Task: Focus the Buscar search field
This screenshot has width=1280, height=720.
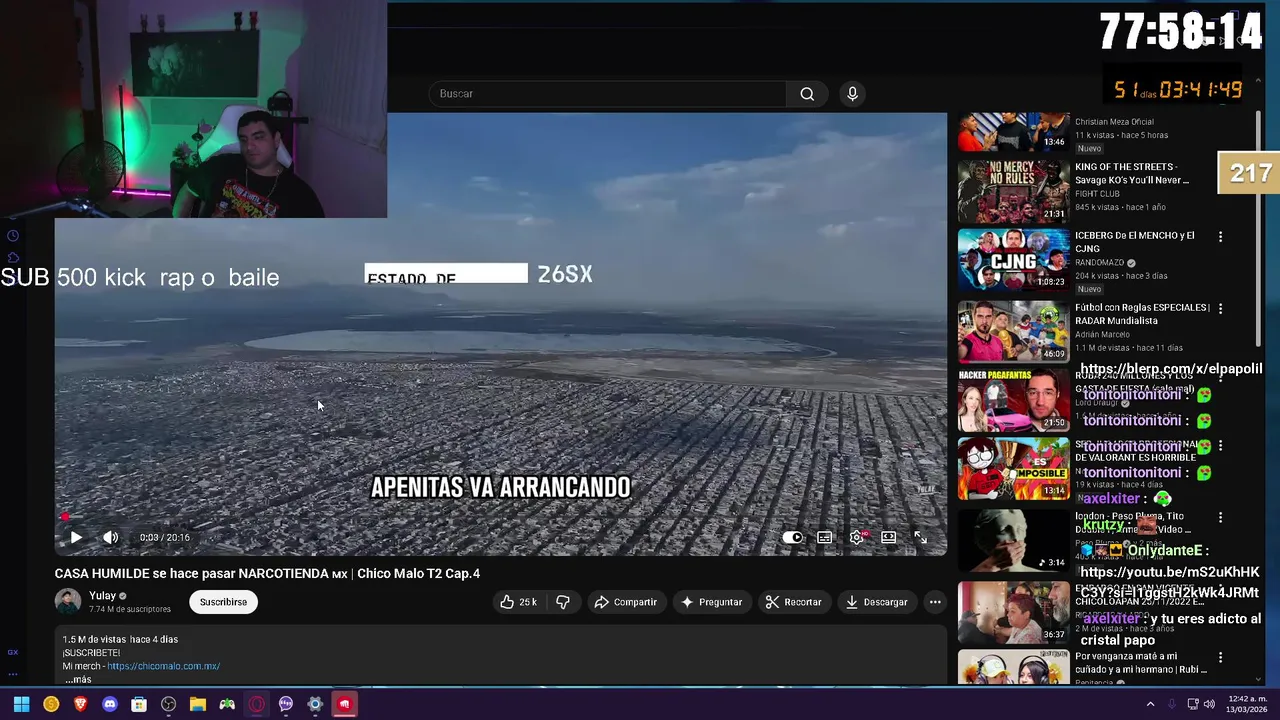Action: point(608,94)
